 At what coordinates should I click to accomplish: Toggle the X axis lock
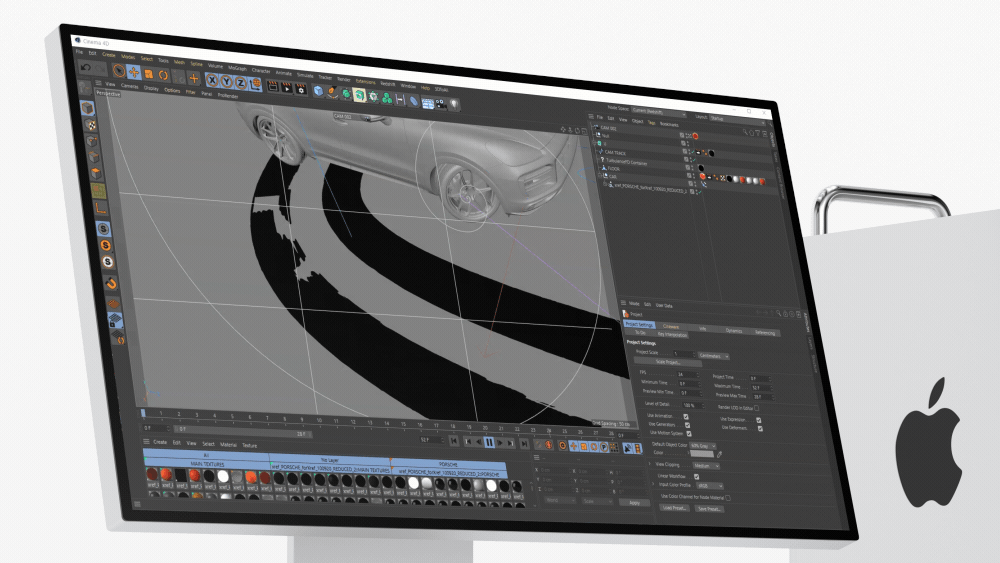click(x=212, y=80)
